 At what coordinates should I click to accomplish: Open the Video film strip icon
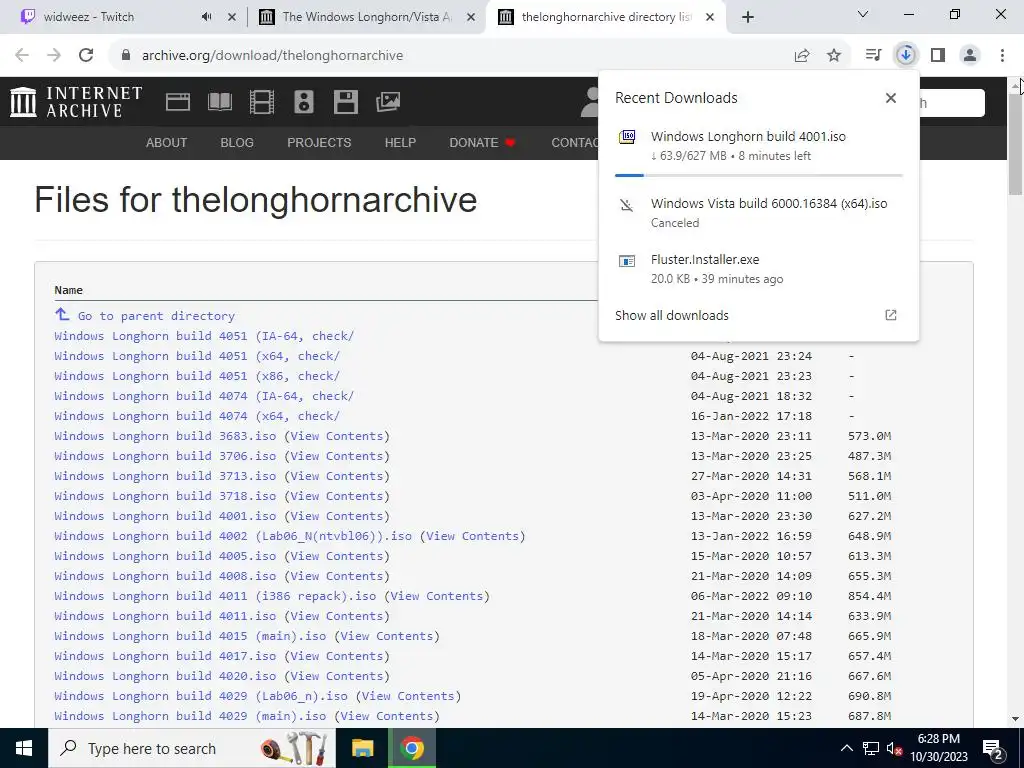(x=261, y=102)
